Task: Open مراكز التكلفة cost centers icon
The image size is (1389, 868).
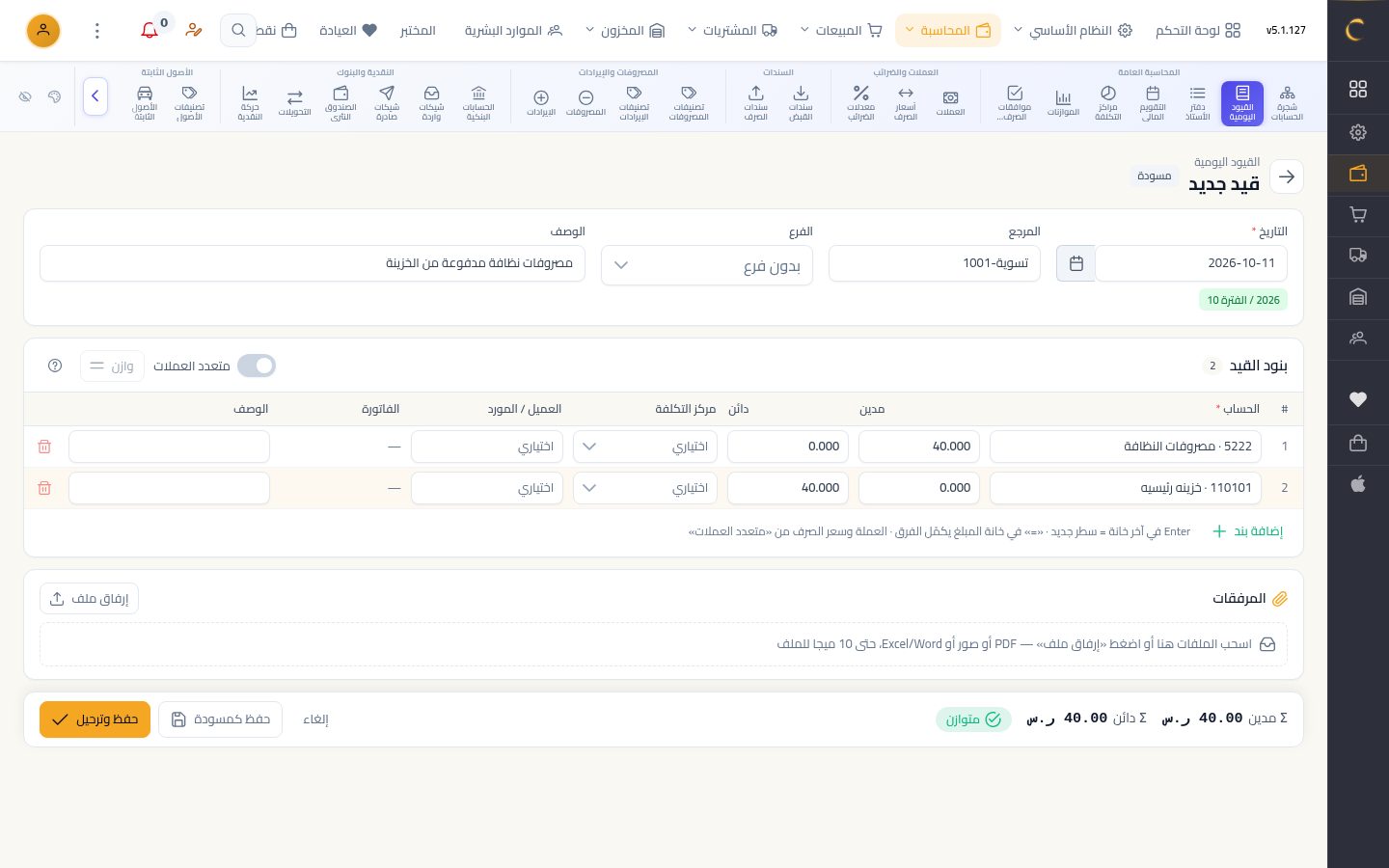Action: [1108, 102]
